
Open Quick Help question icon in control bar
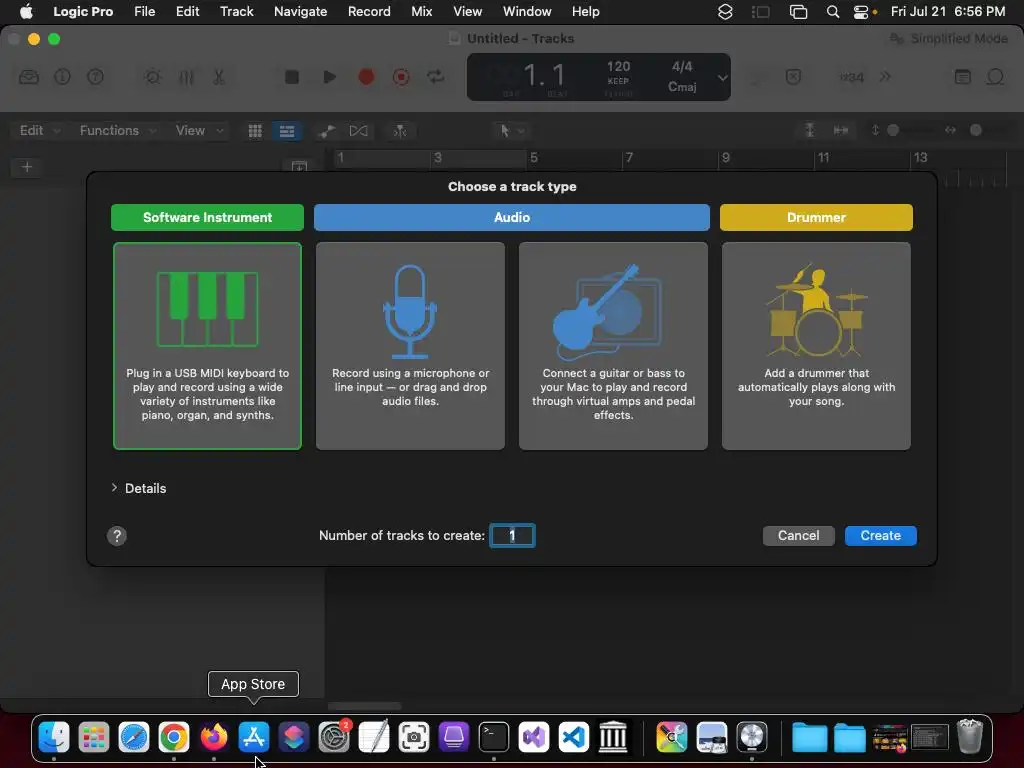[95, 77]
